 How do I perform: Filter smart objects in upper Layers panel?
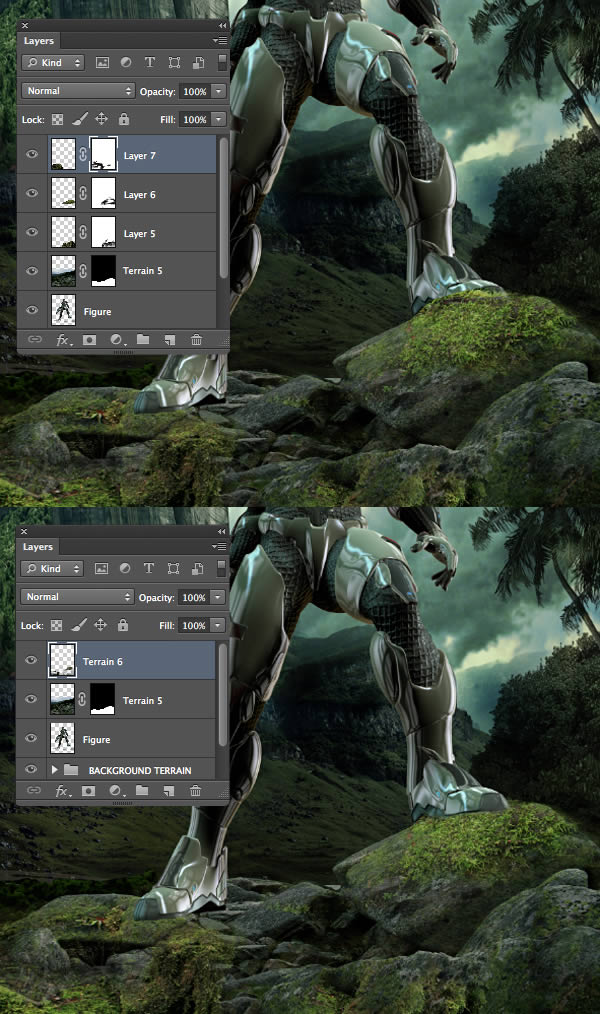pyautogui.click(x=198, y=63)
